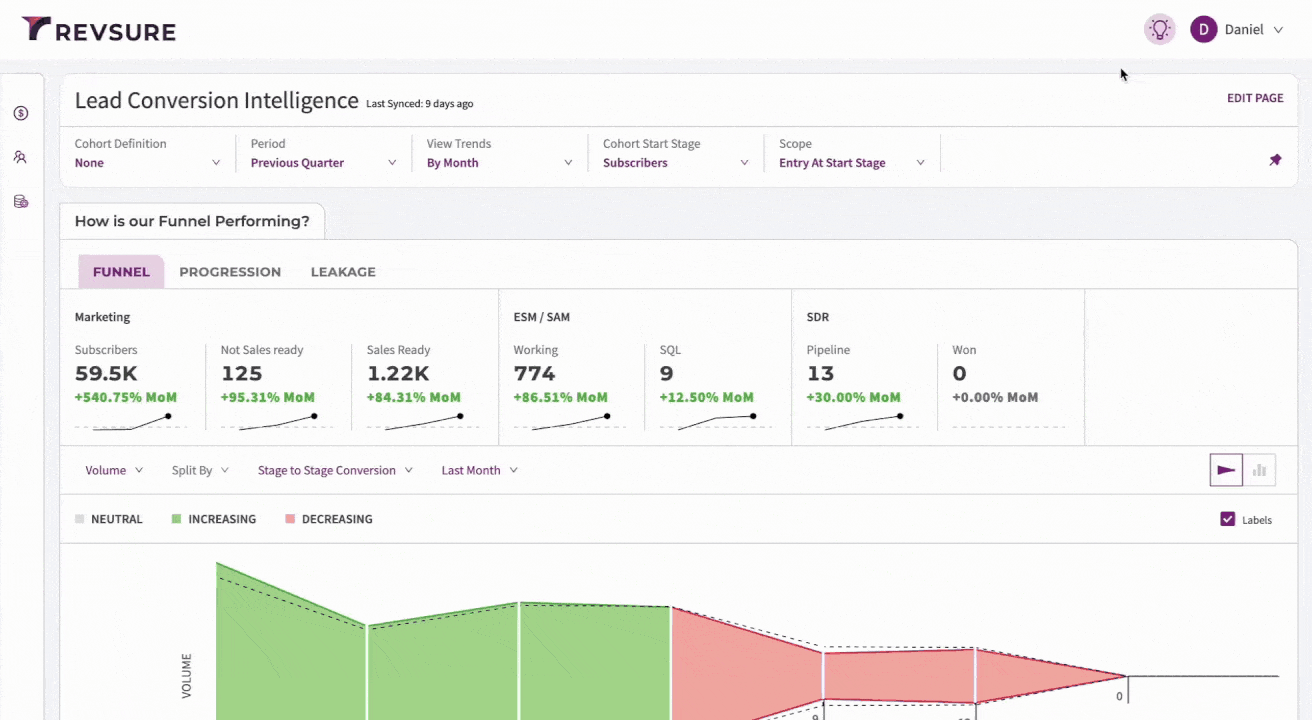Open the dollar revenue sidebar icon
Image resolution: width=1312 pixels, height=720 pixels.
20,113
